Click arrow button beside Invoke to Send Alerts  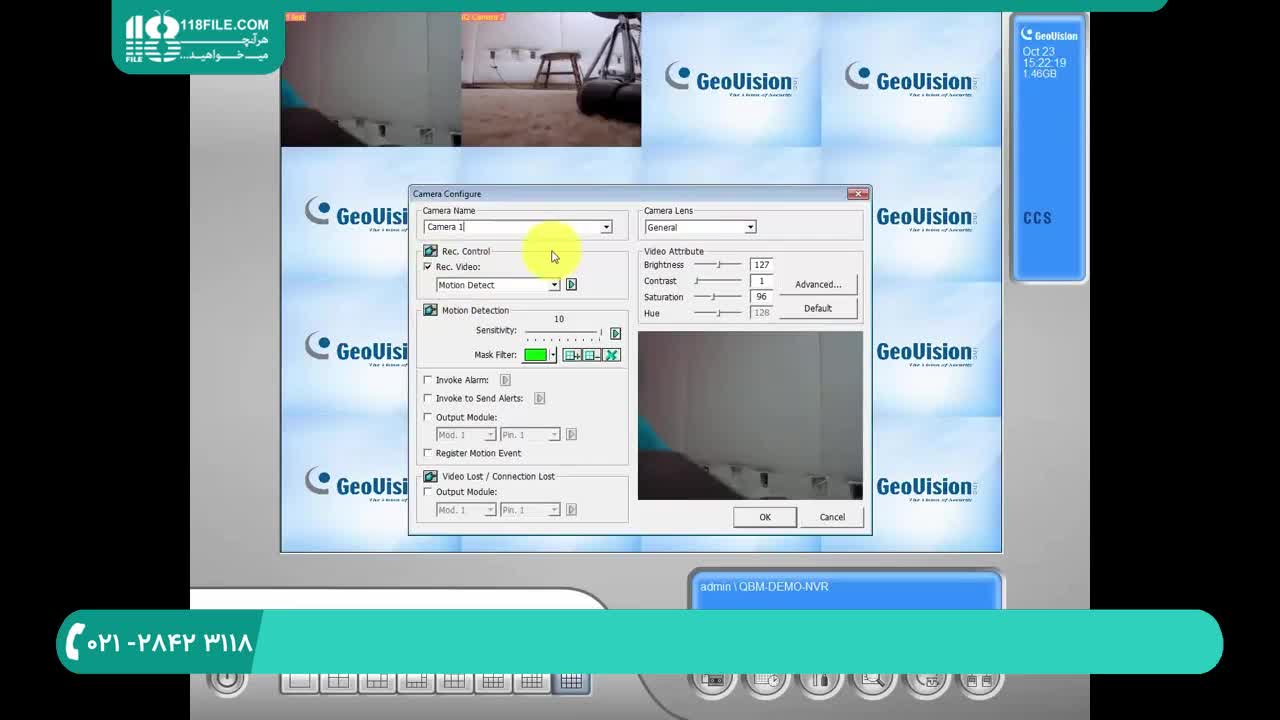tap(539, 398)
